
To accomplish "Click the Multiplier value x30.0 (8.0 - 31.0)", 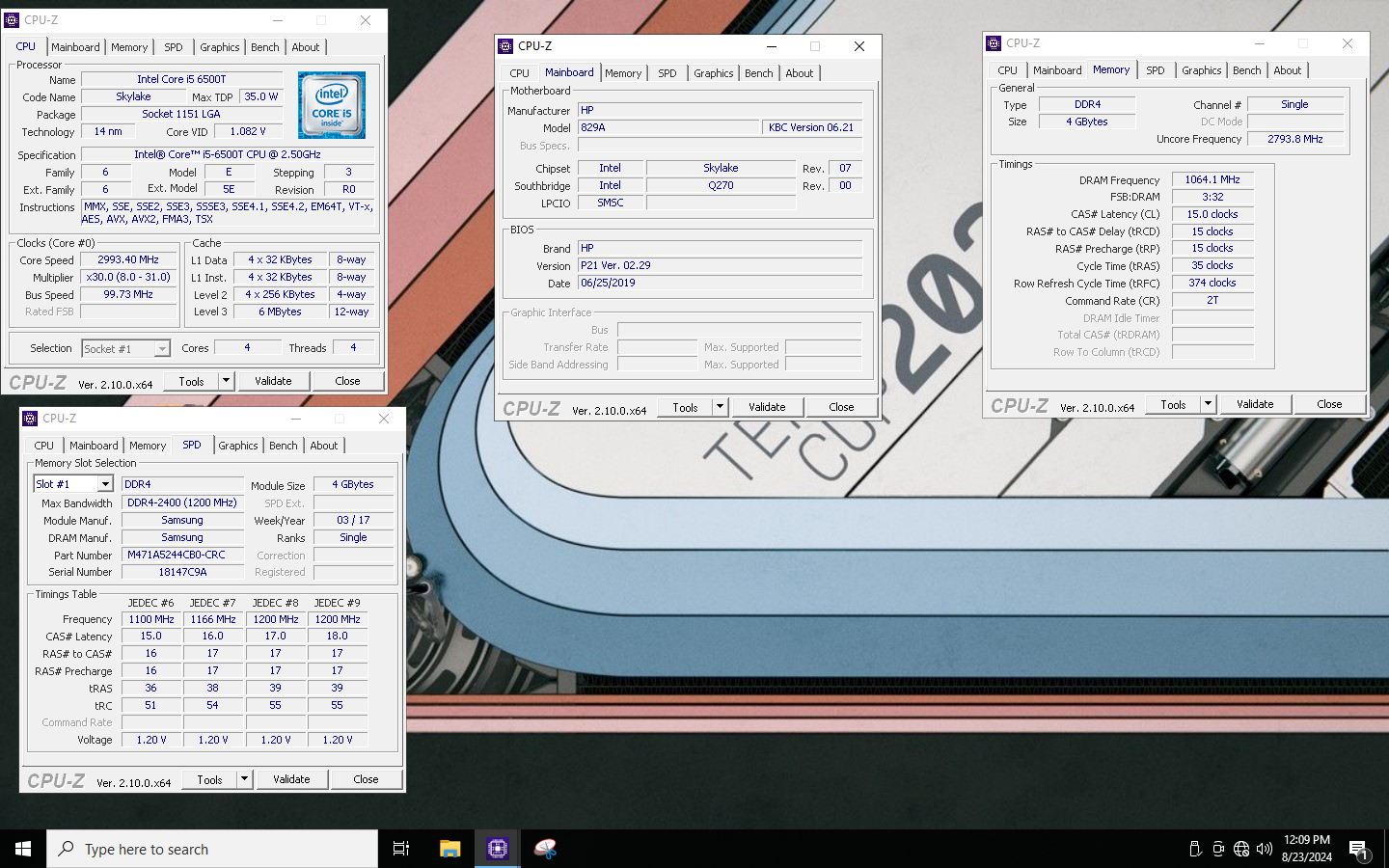I will pyautogui.click(x=128, y=277).
